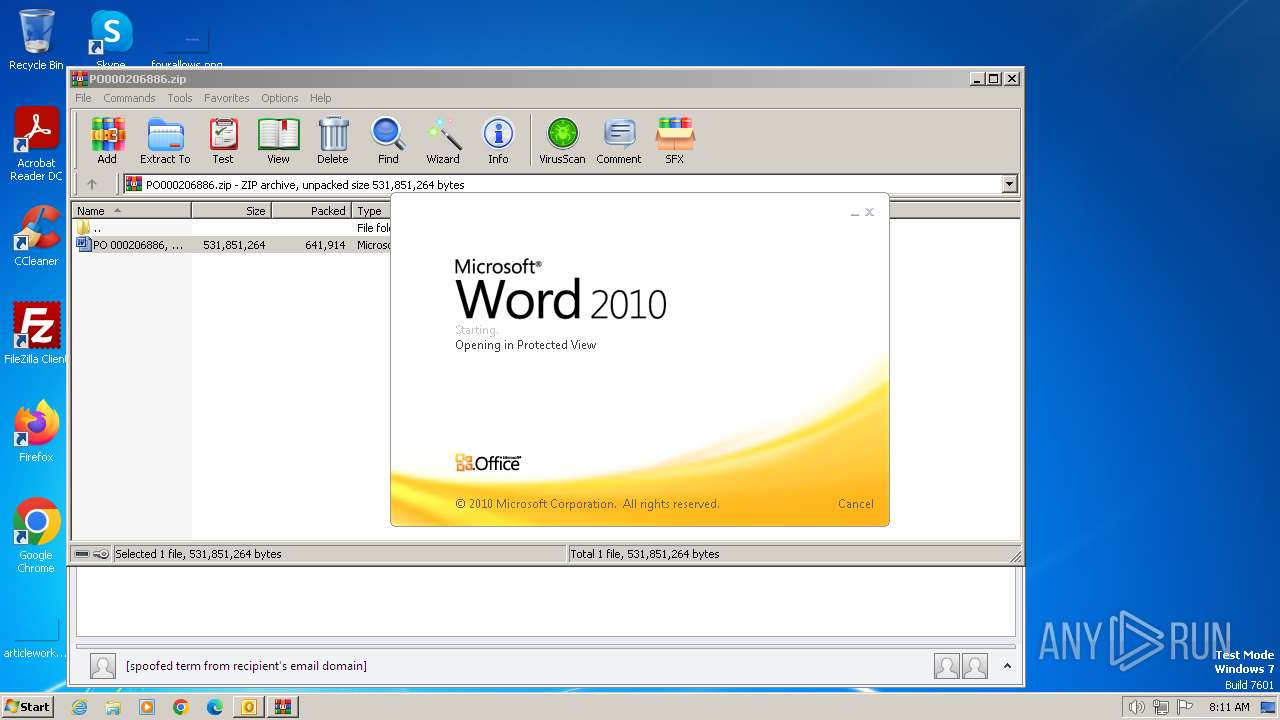Open the Help menu
Viewport: 1280px width, 720px height.
click(x=320, y=98)
